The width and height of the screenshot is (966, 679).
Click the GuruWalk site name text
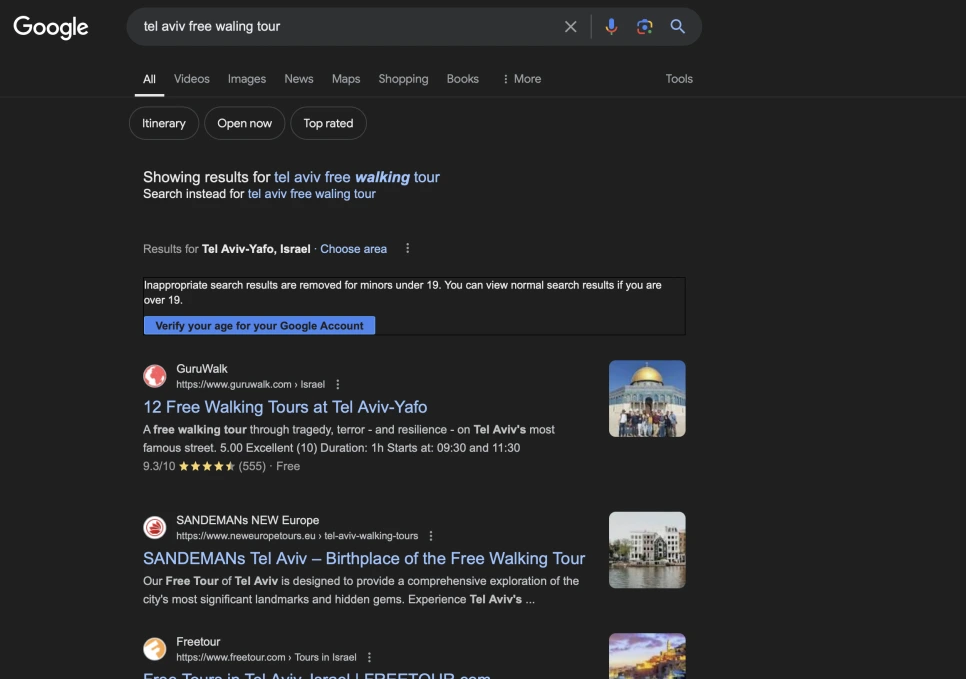(x=202, y=368)
